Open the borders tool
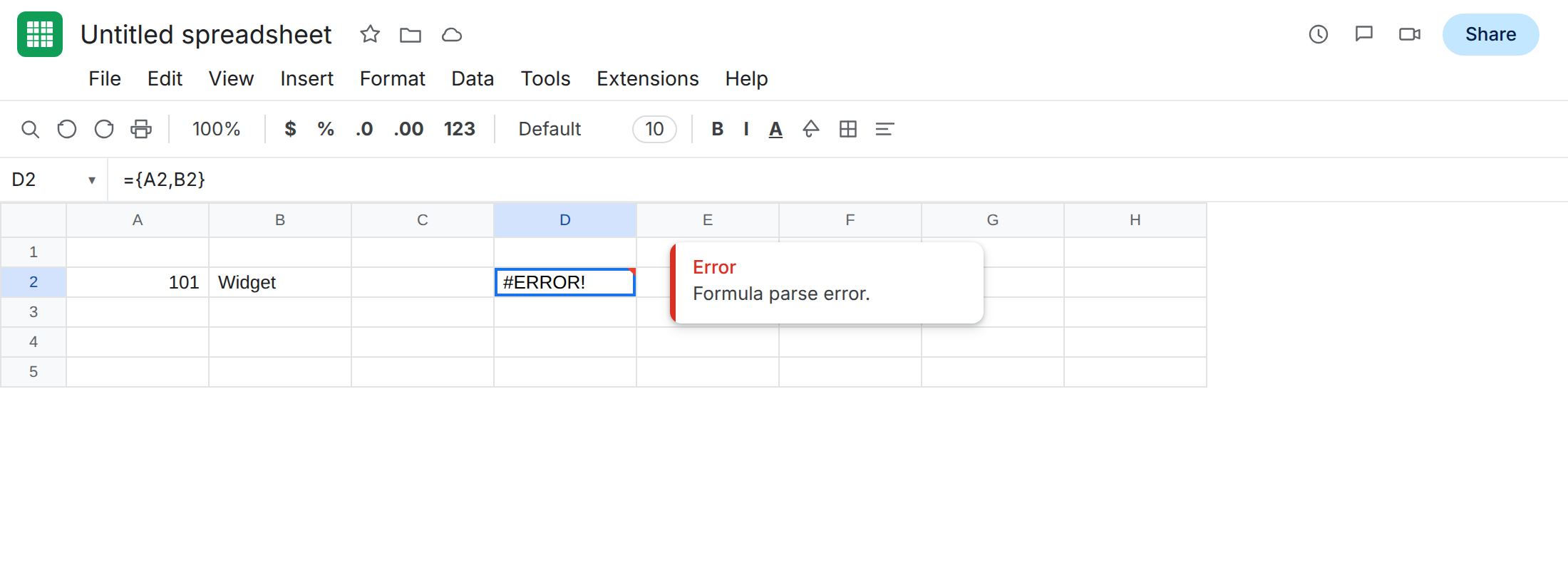This screenshot has height=570, width=1568. point(848,129)
